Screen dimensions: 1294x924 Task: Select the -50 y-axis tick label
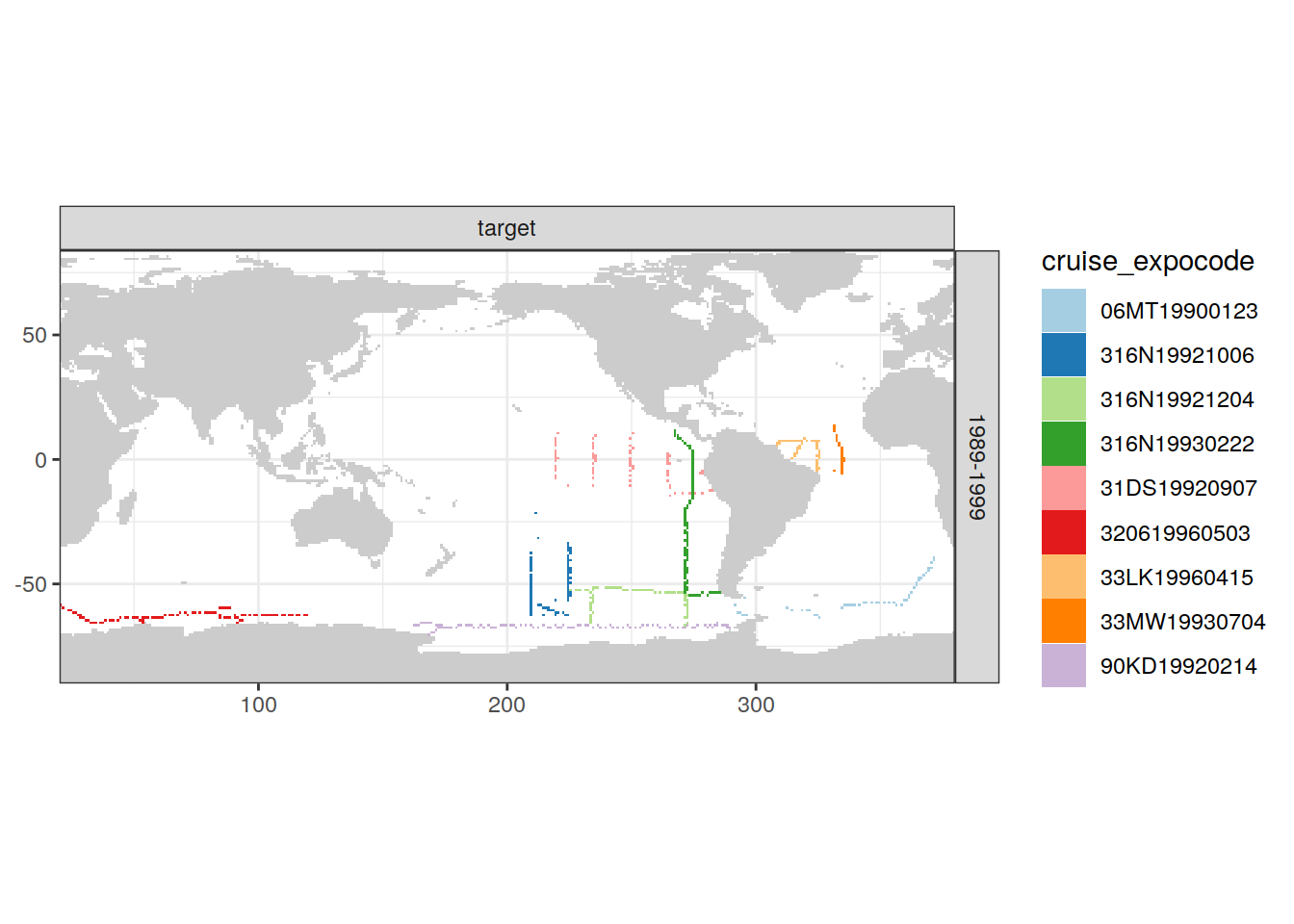(x=31, y=584)
